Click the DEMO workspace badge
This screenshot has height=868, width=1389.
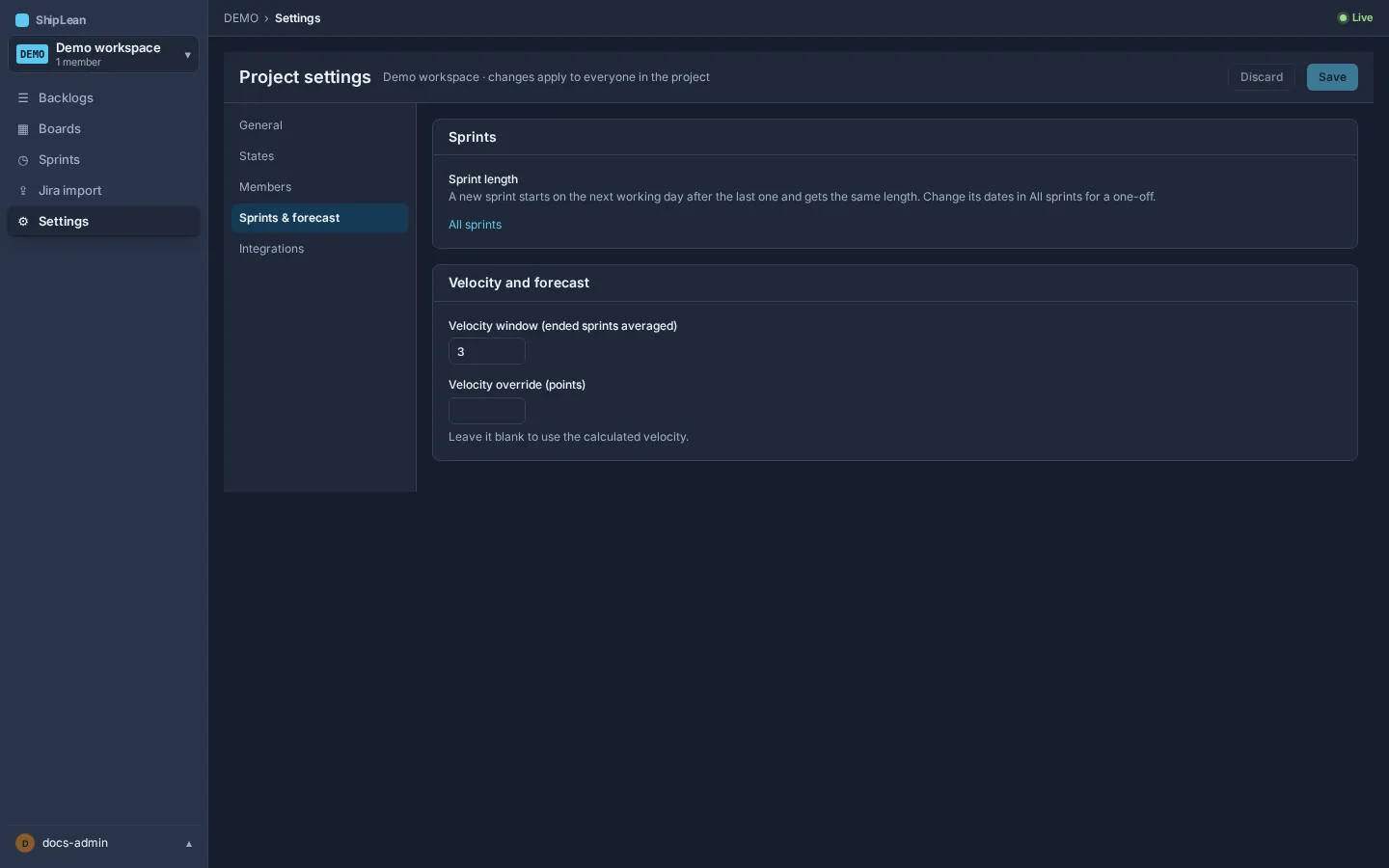pos(32,55)
